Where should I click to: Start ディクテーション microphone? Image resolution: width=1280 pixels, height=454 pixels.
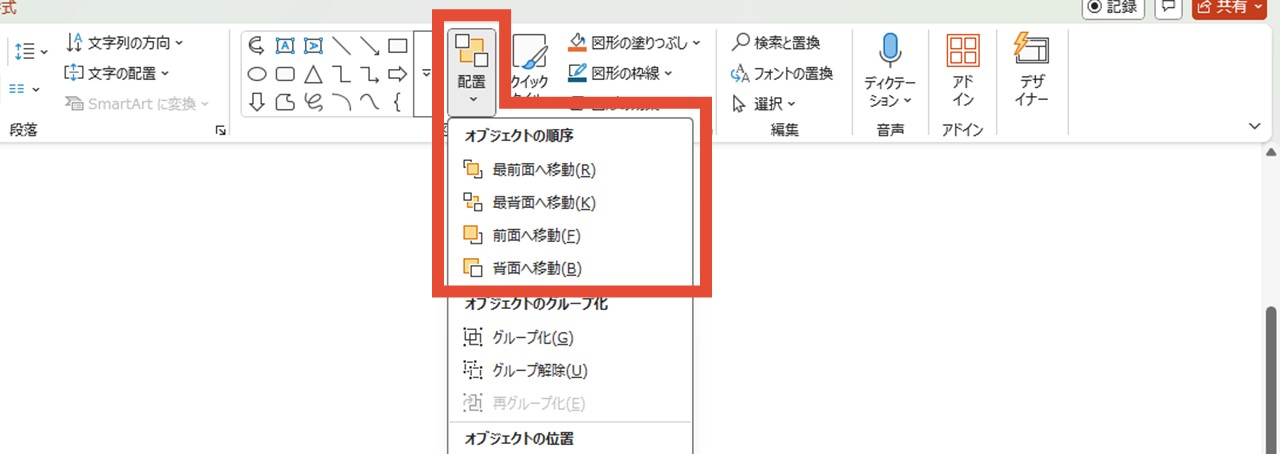(889, 70)
